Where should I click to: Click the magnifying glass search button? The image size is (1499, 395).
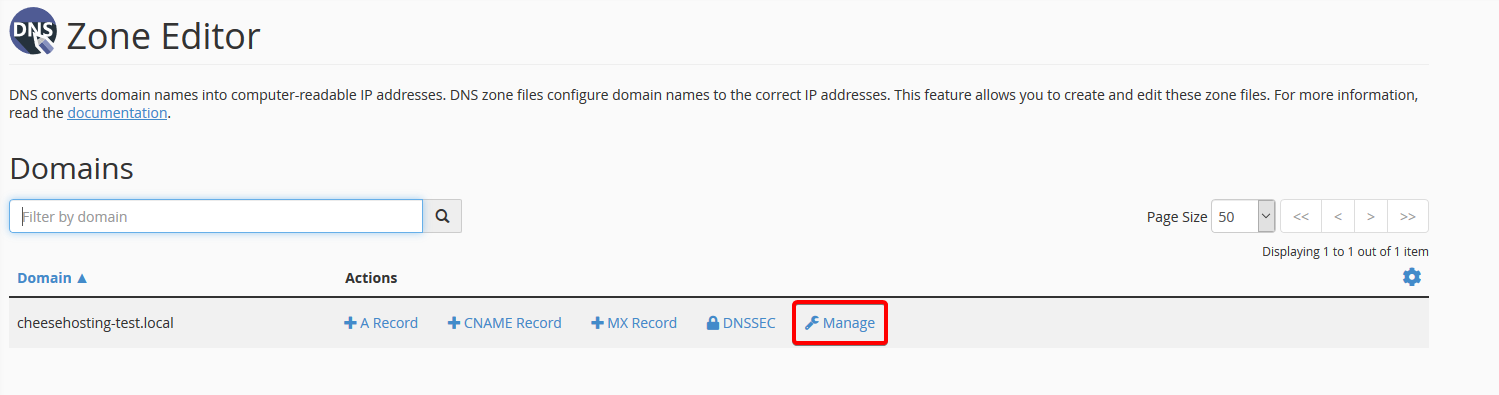pyautogui.click(x=442, y=216)
